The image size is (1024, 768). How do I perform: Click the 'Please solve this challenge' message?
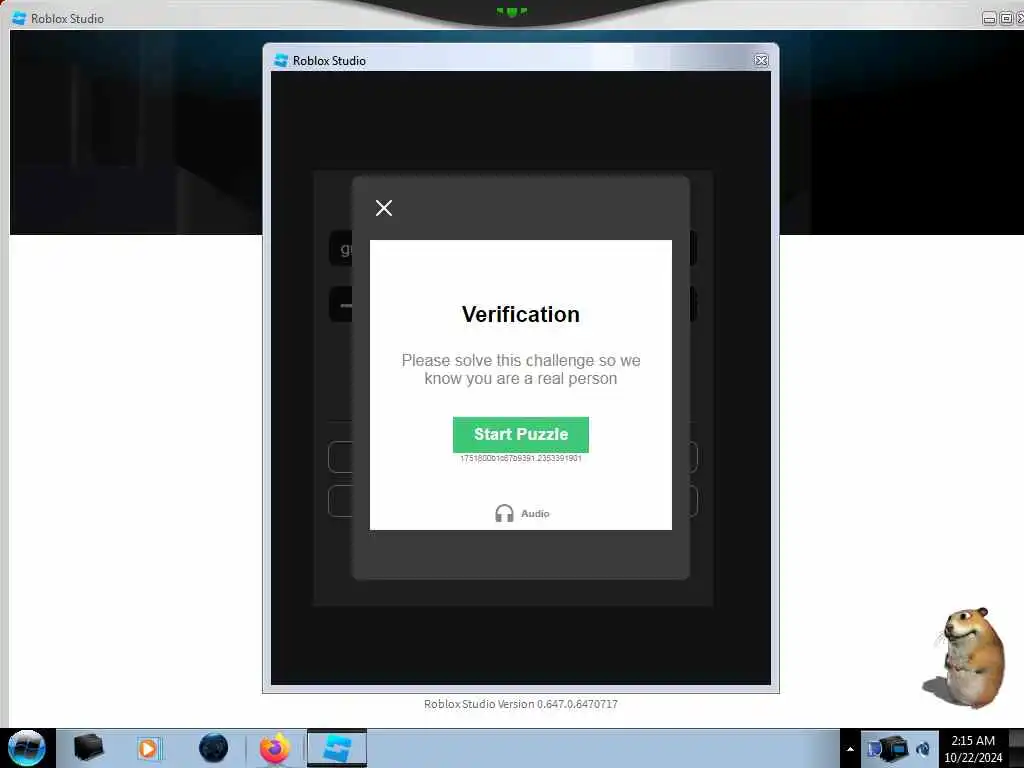(520, 370)
